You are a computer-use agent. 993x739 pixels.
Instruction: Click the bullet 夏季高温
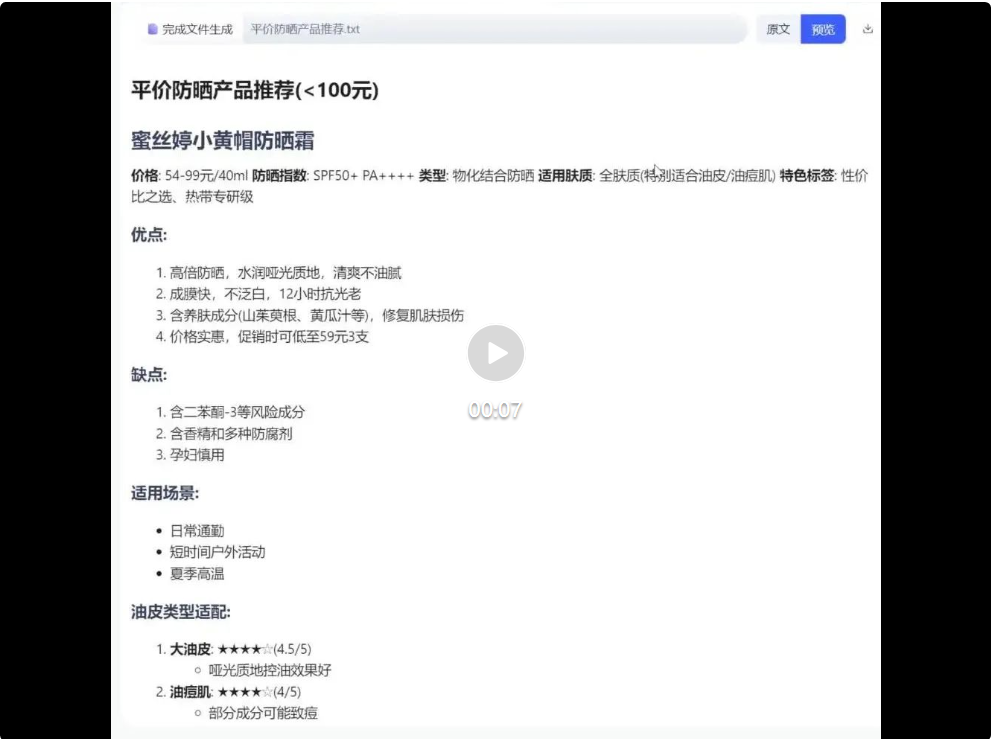(x=197, y=574)
